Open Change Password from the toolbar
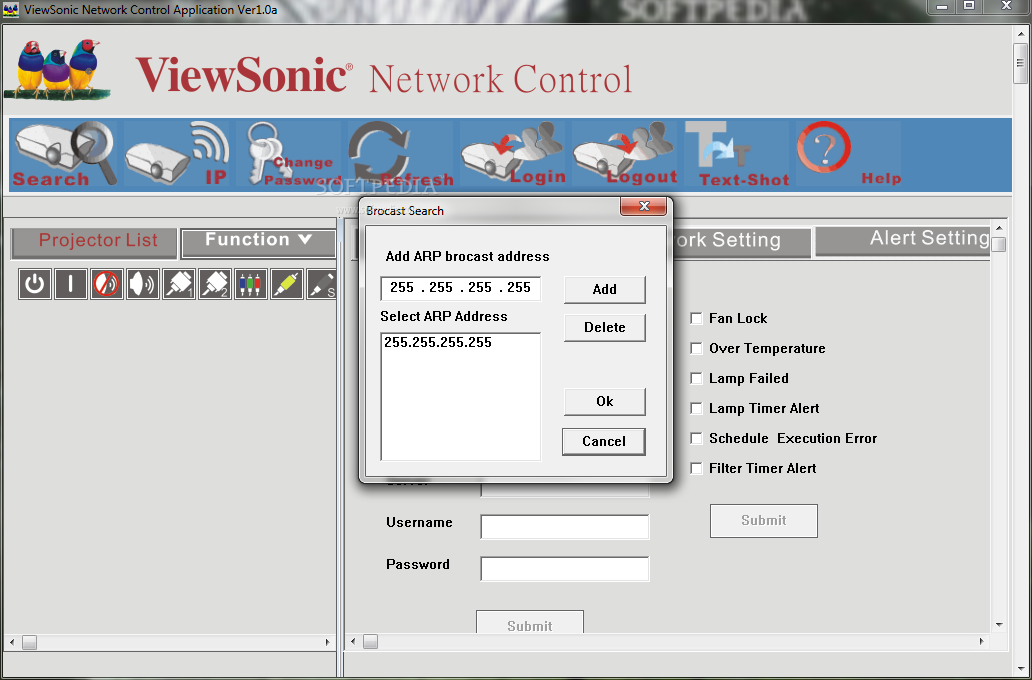1032x680 pixels. [x=288, y=154]
